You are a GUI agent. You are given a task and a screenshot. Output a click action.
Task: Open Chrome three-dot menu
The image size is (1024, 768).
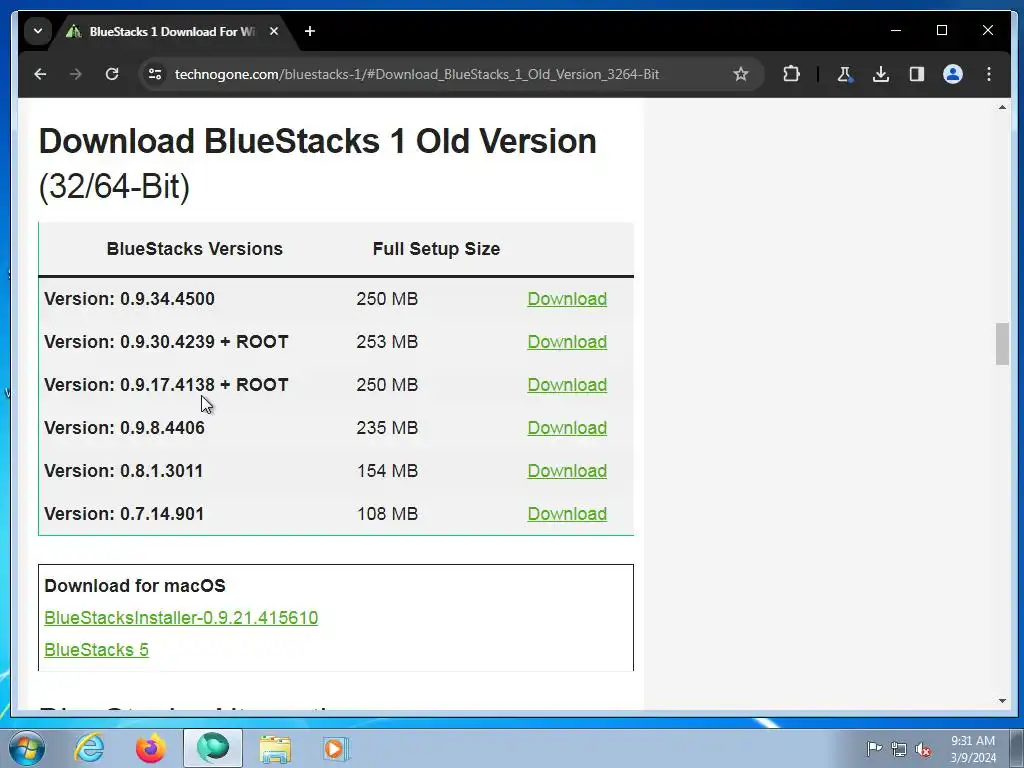pos(989,74)
